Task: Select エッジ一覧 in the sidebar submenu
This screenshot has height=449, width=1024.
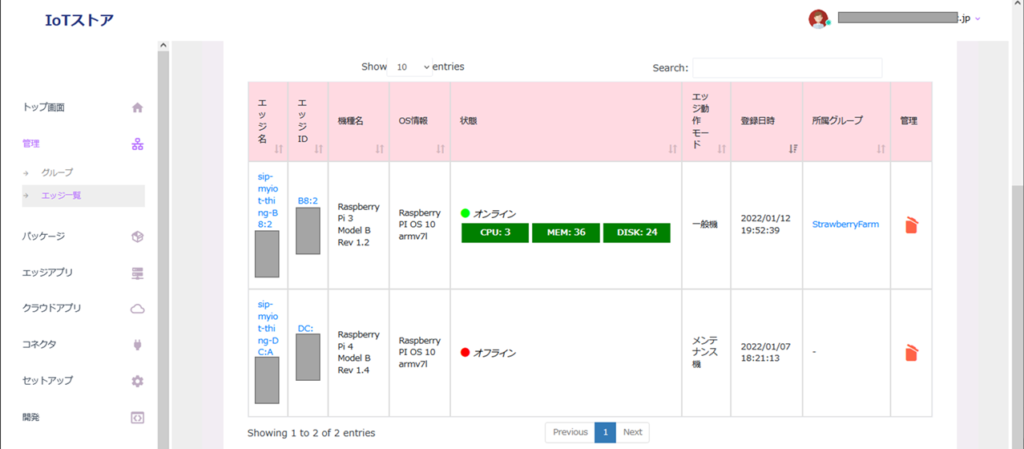Action: (x=61, y=195)
